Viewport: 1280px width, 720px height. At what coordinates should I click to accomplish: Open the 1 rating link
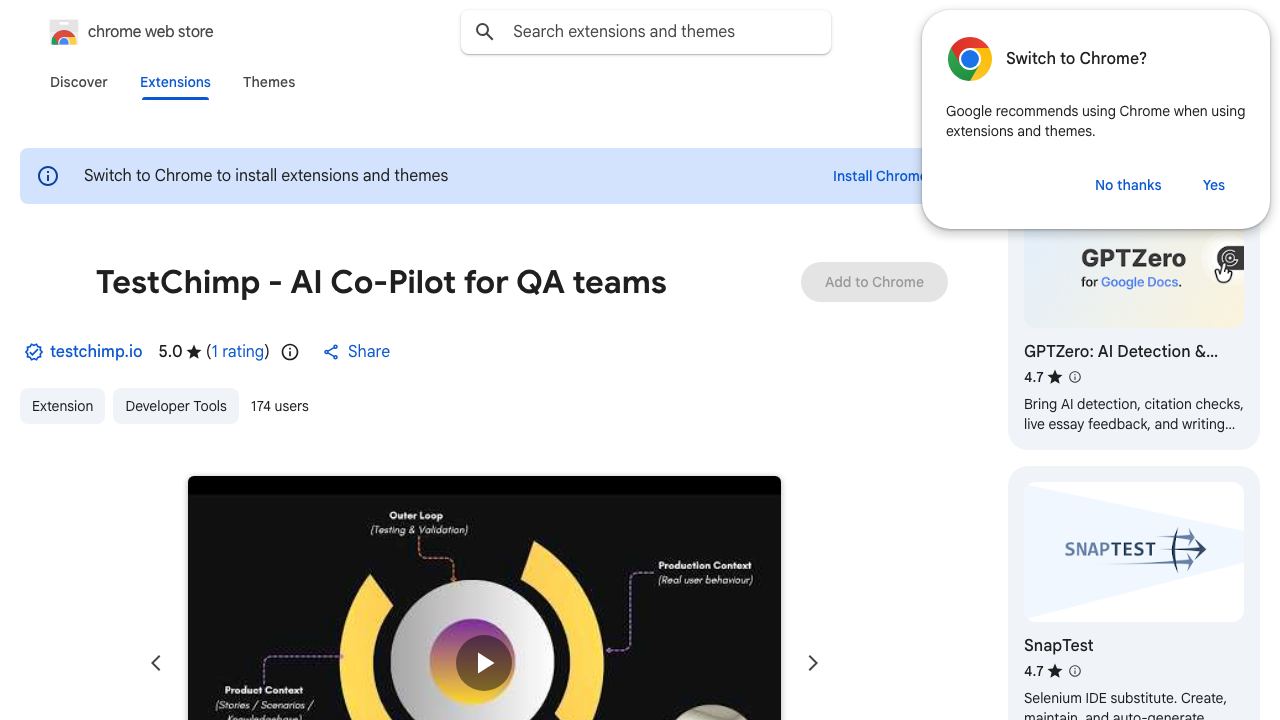(238, 352)
